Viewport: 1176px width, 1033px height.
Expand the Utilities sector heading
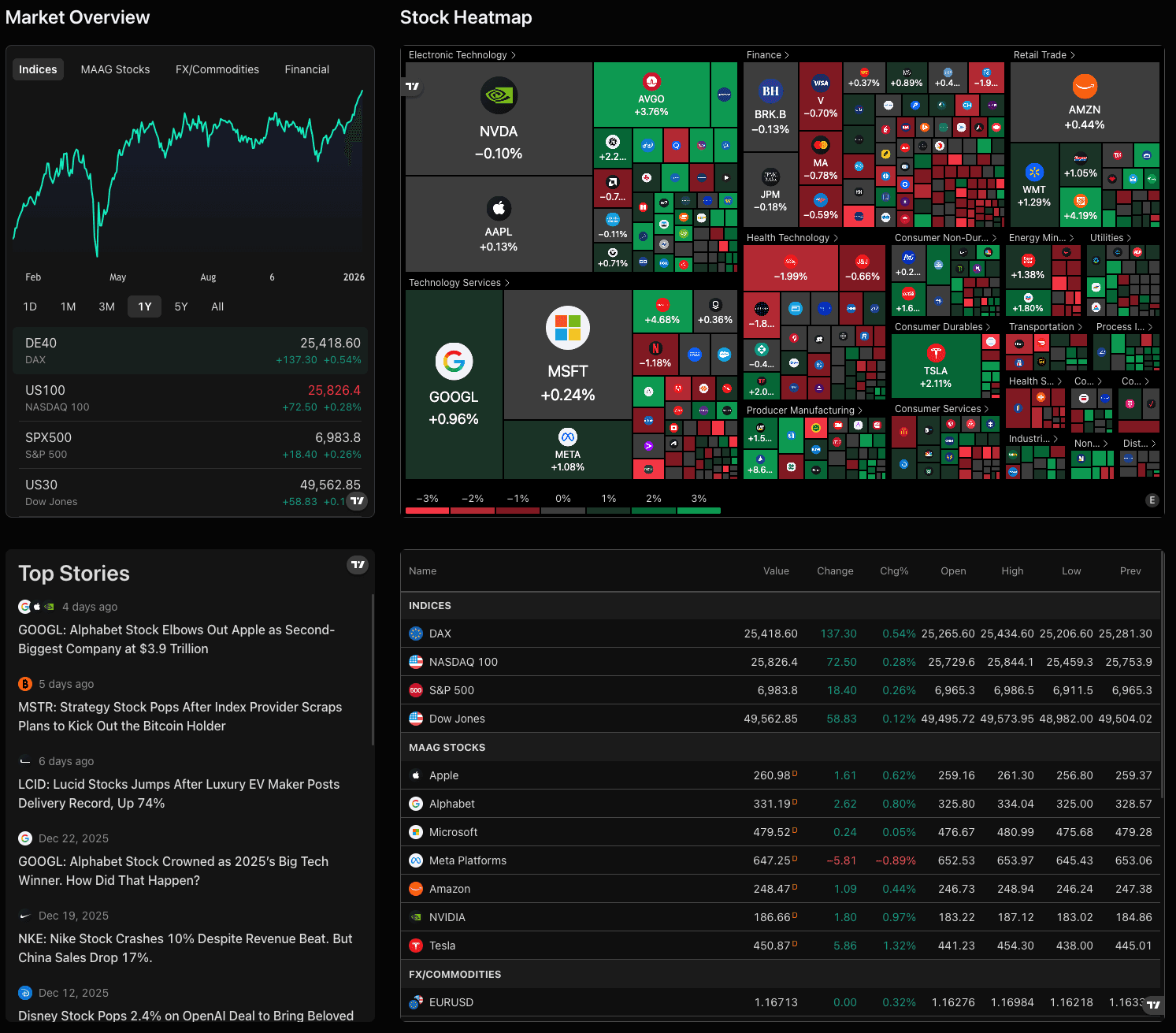(1111, 238)
